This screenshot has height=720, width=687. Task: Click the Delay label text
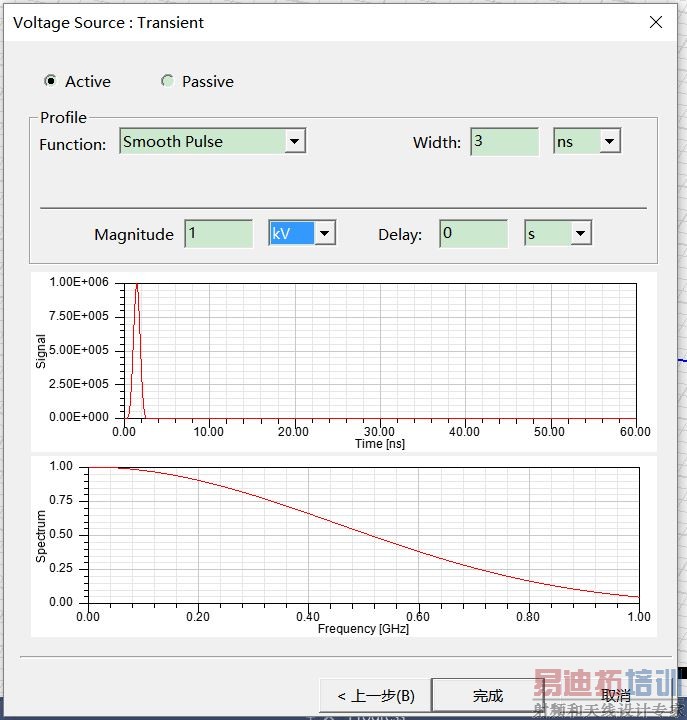pos(400,235)
